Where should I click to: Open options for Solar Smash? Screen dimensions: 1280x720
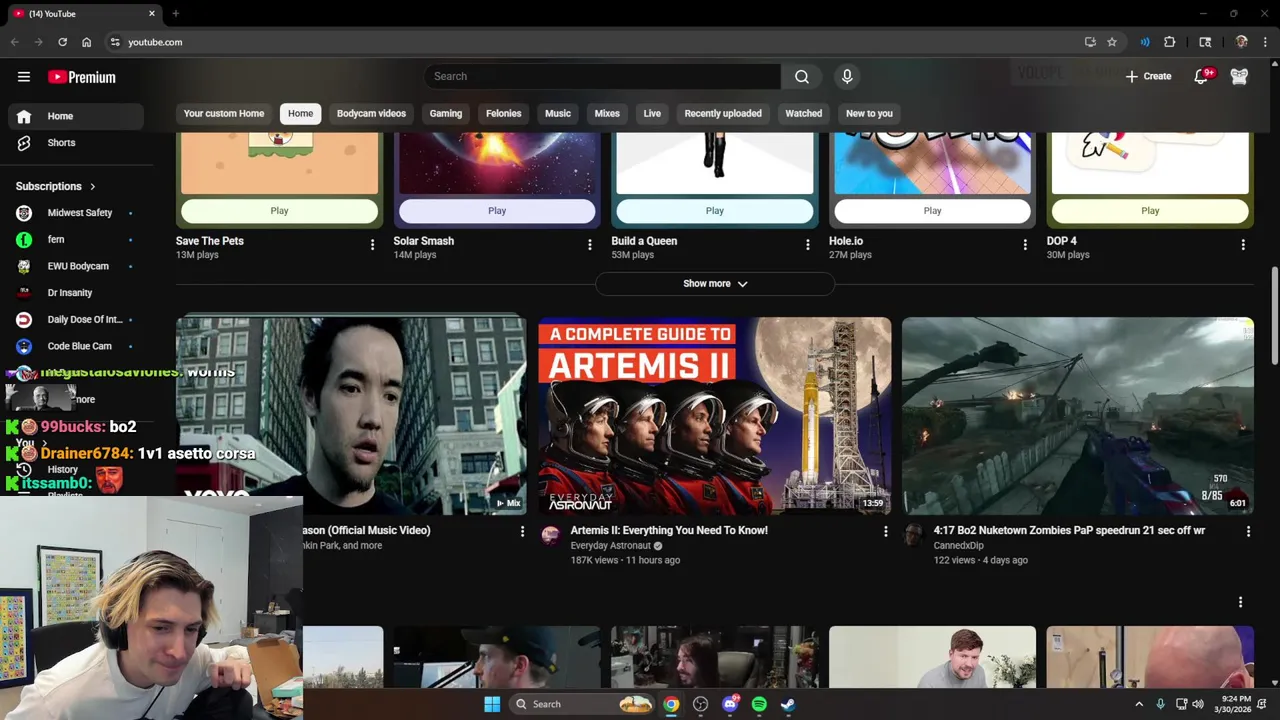590,245
